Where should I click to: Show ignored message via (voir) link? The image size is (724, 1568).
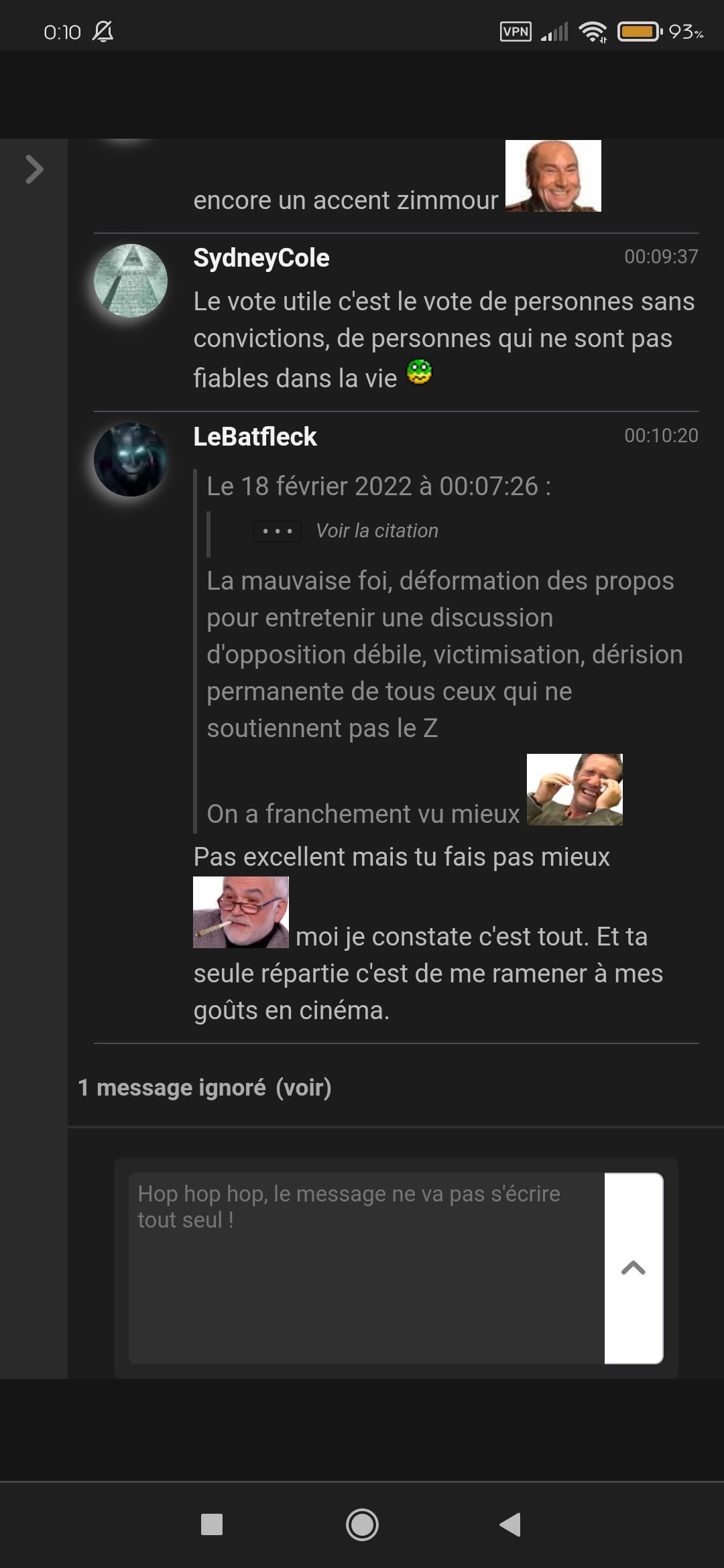pyautogui.click(x=304, y=1088)
